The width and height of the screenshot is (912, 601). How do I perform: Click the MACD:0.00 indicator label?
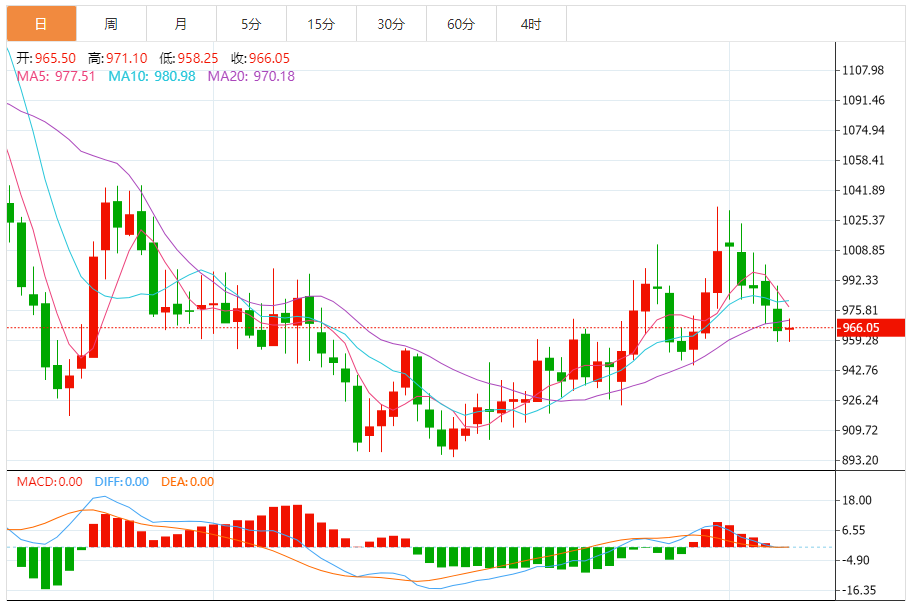[x=49, y=482]
